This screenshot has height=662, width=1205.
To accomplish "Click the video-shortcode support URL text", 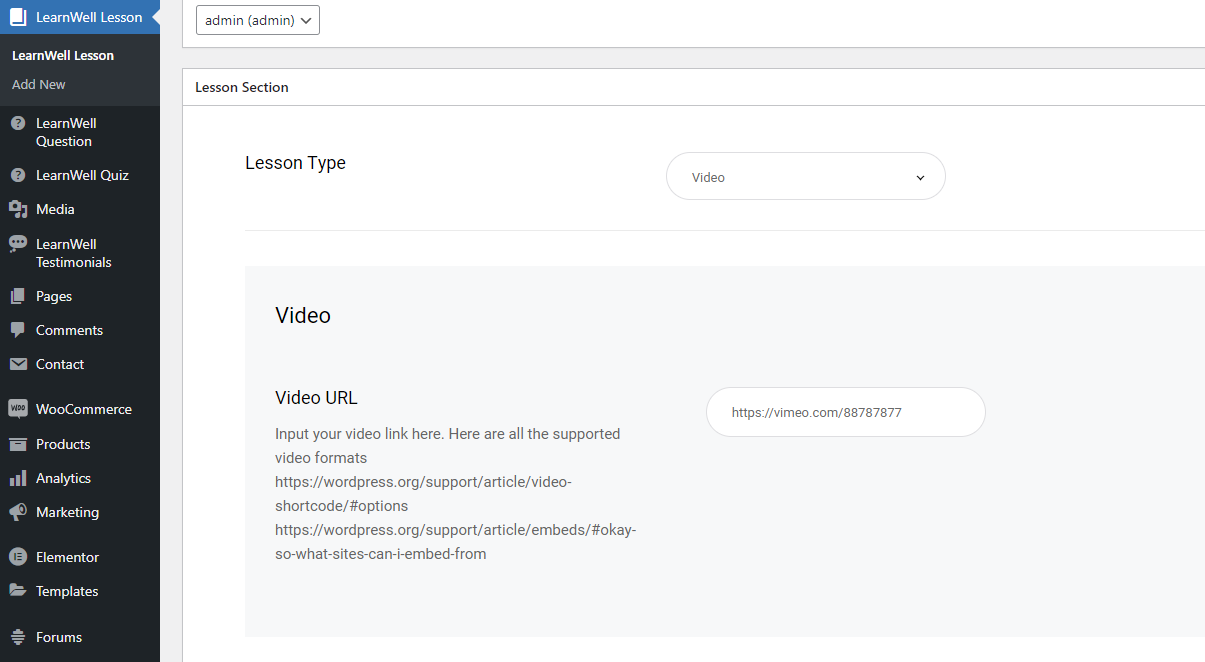I will (423, 494).
